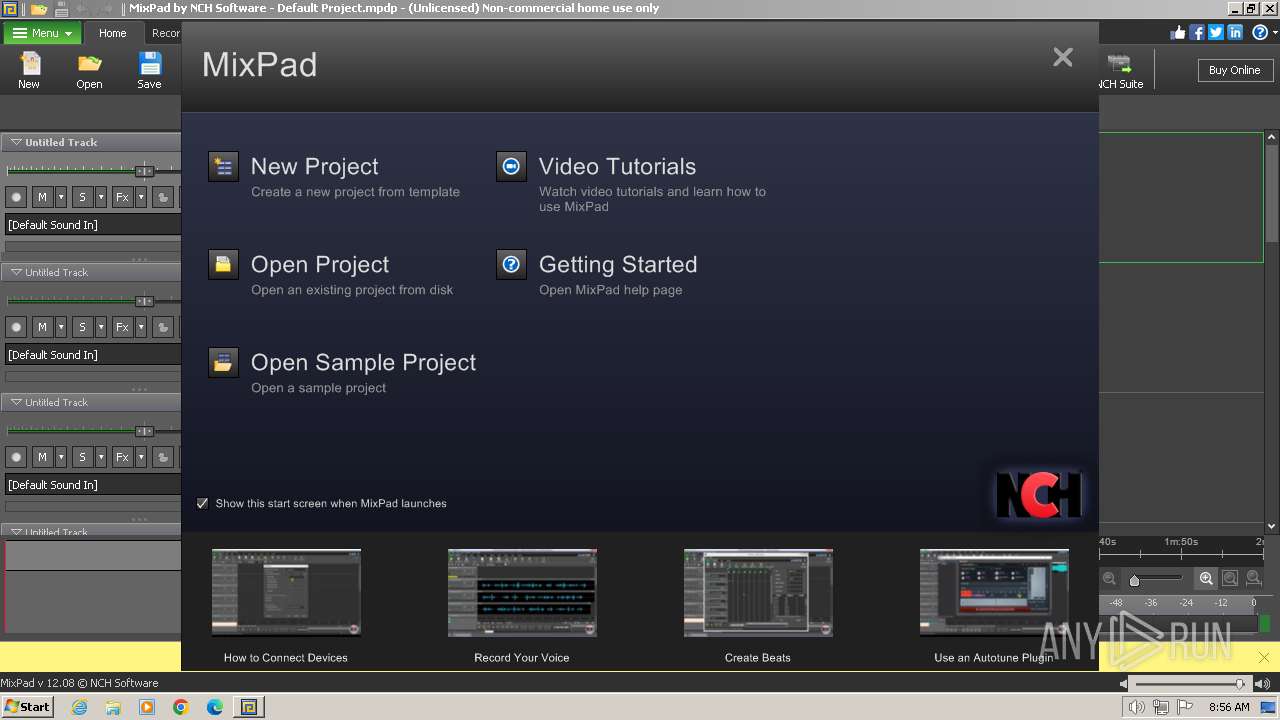Click the thumbs-up like icon
The height and width of the screenshot is (720, 1280).
[x=1177, y=32]
